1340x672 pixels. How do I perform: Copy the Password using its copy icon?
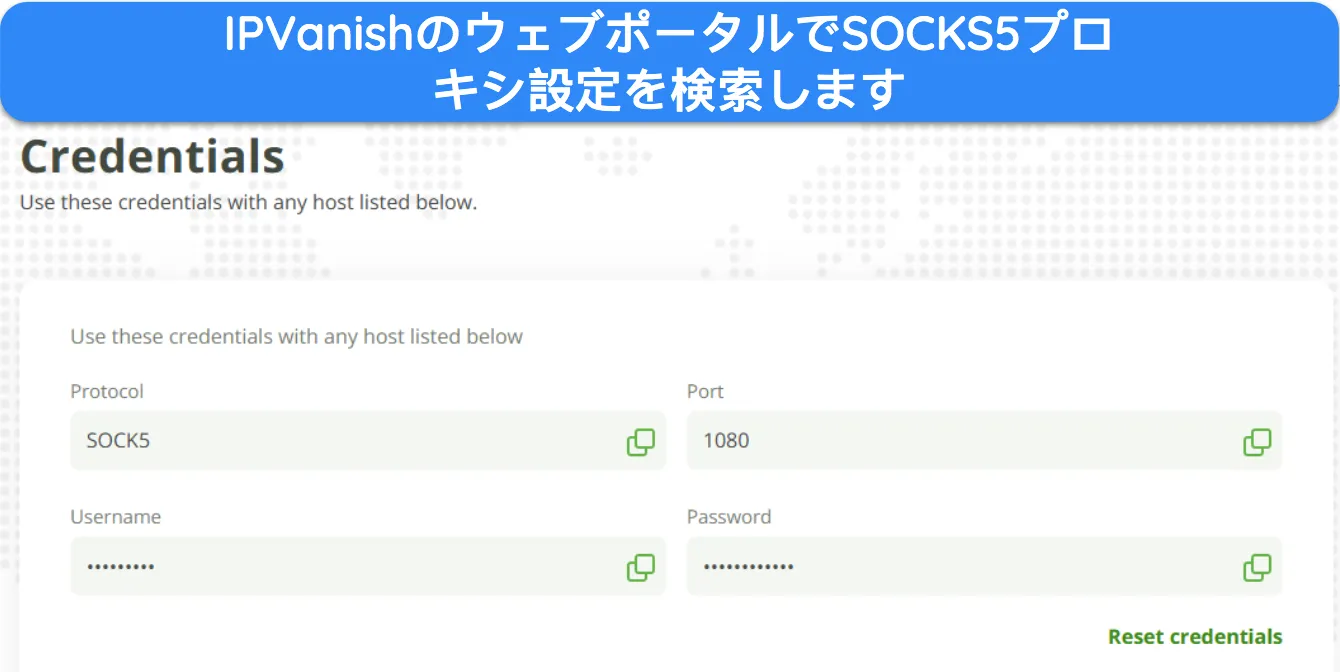coord(1257,568)
